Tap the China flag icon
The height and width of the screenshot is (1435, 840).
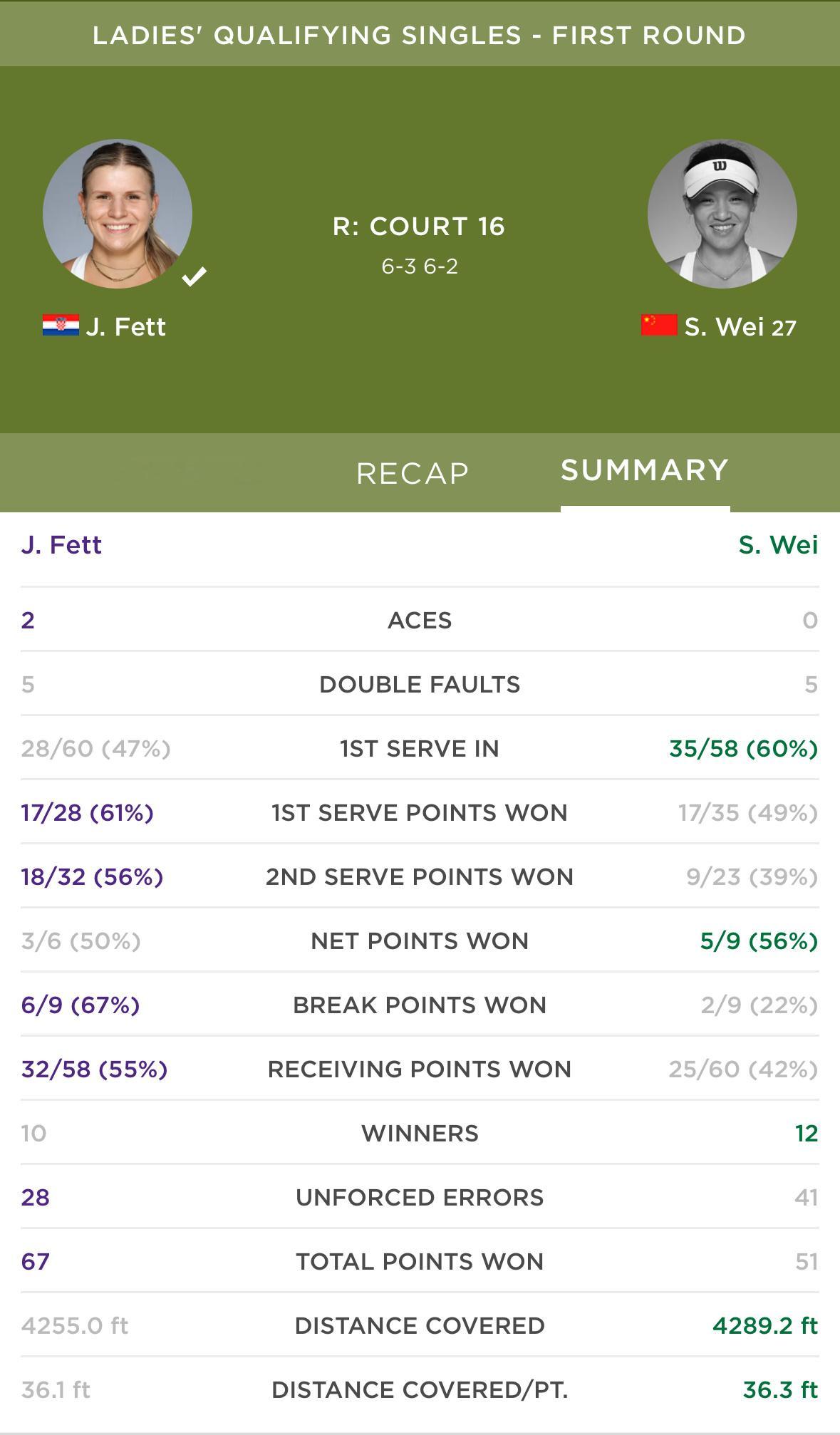click(x=659, y=325)
